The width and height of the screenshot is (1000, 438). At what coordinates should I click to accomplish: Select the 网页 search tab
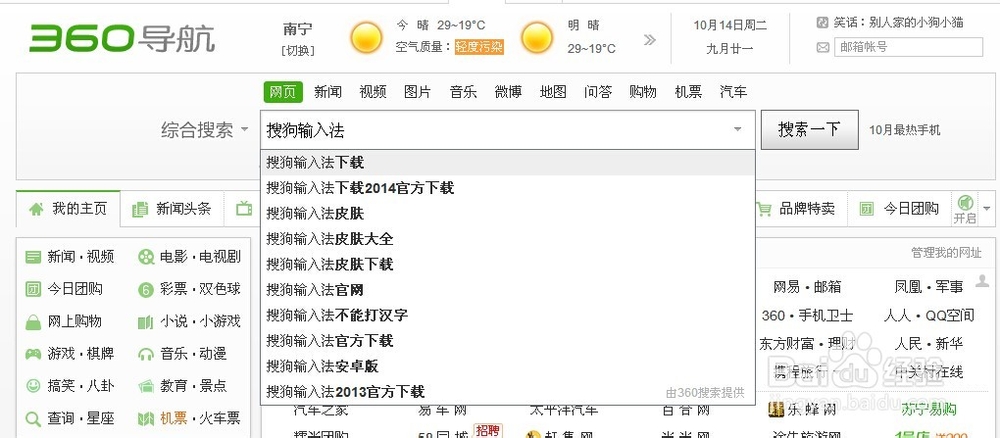pos(283,92)
